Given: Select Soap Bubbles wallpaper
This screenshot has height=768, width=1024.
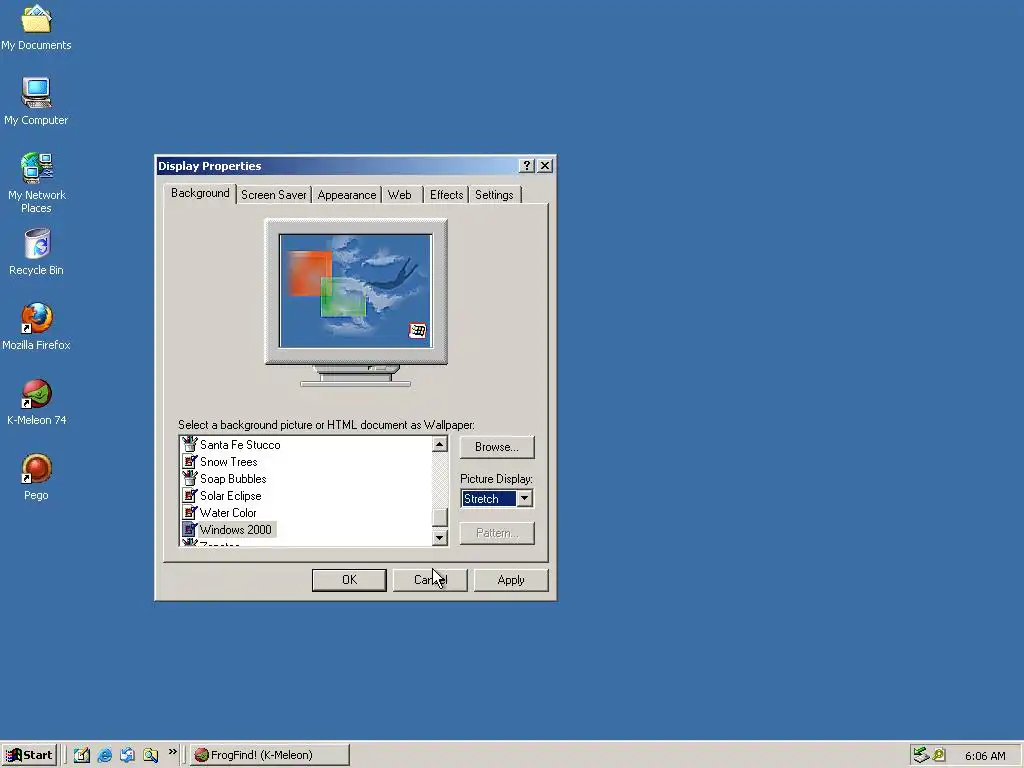Looking at the screenshot, I should click(233, 478).
